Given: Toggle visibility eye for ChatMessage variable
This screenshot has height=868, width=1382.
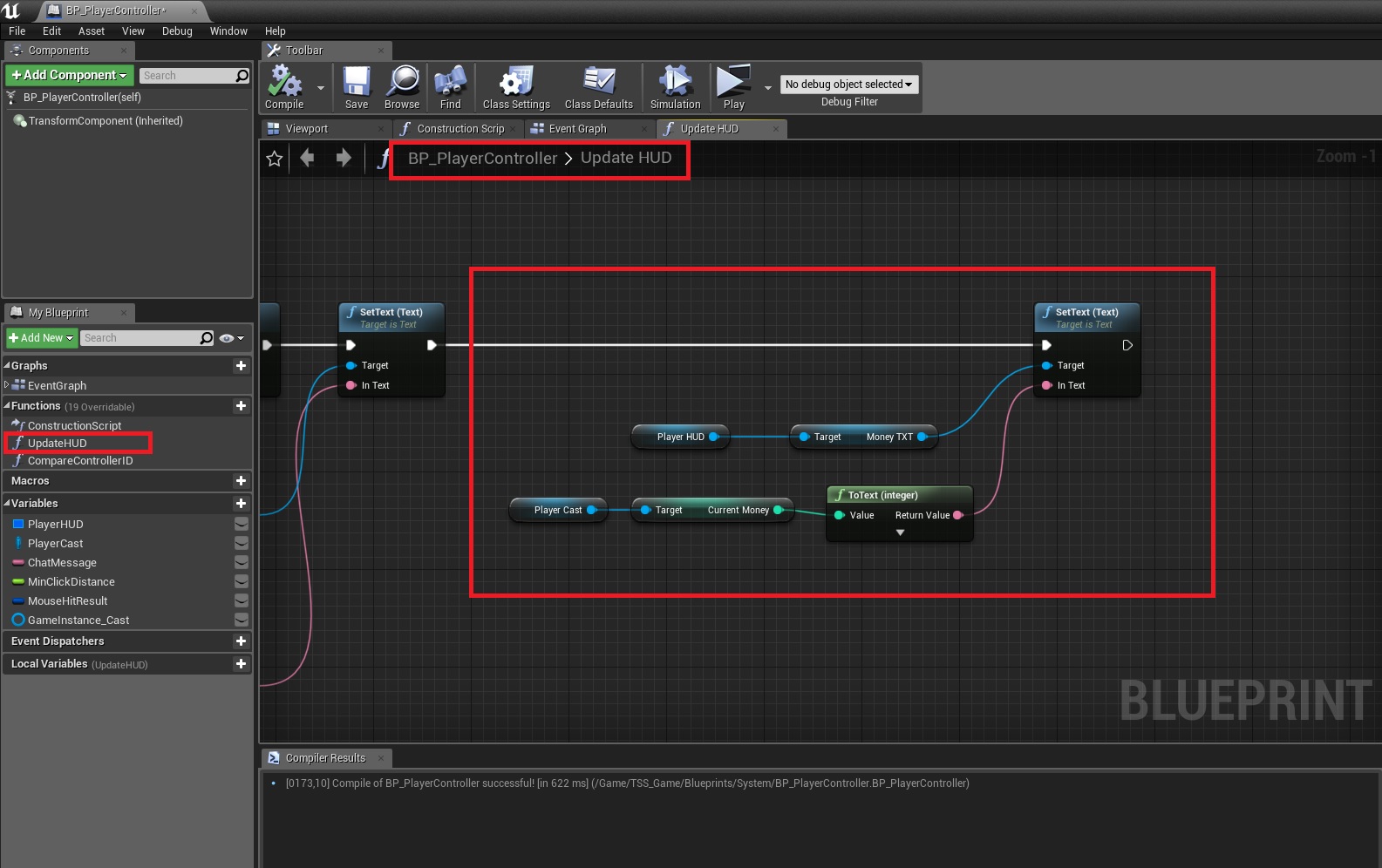Looking at the screenshot, I should (242, 563).
